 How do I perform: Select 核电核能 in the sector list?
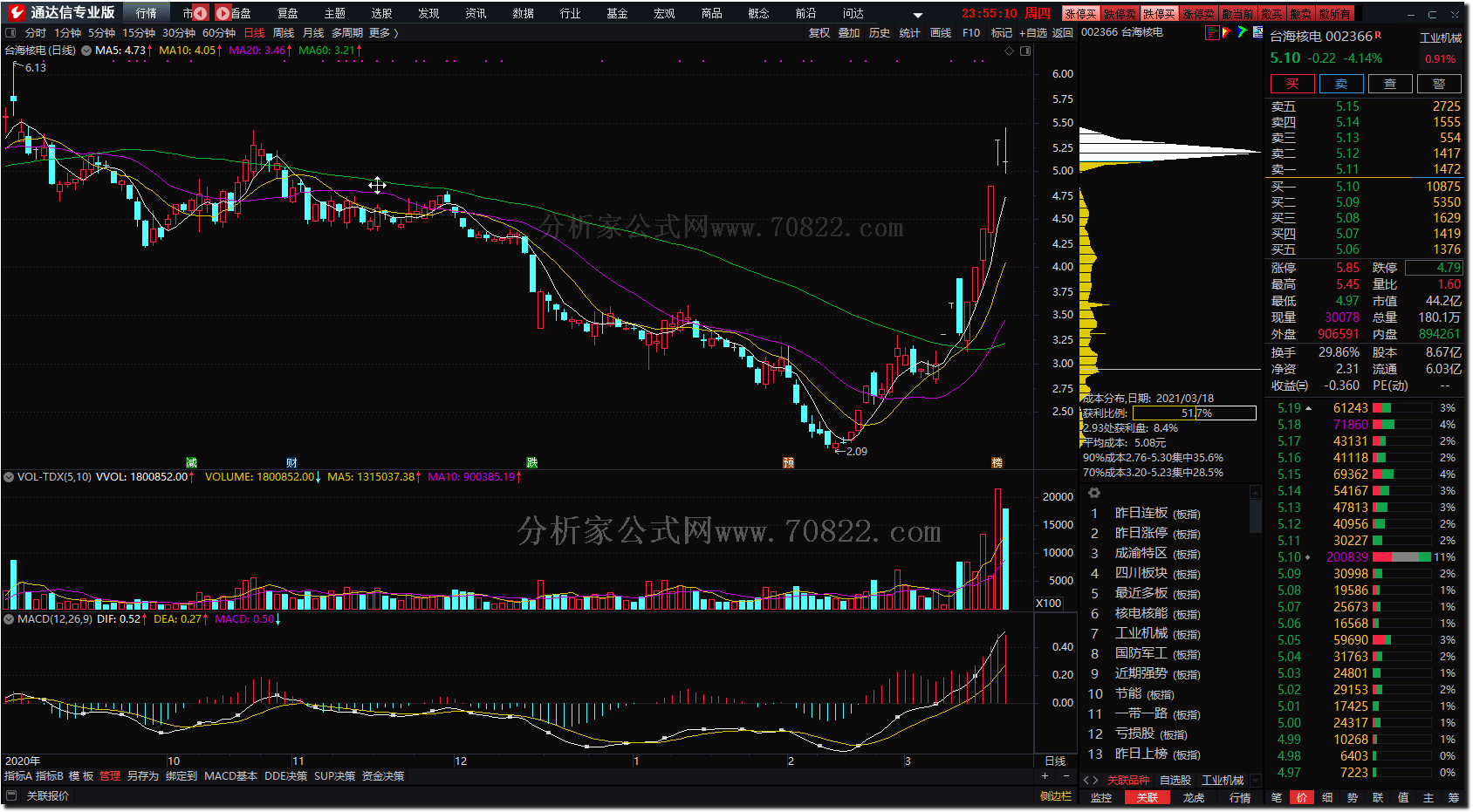pos(1141,613)
